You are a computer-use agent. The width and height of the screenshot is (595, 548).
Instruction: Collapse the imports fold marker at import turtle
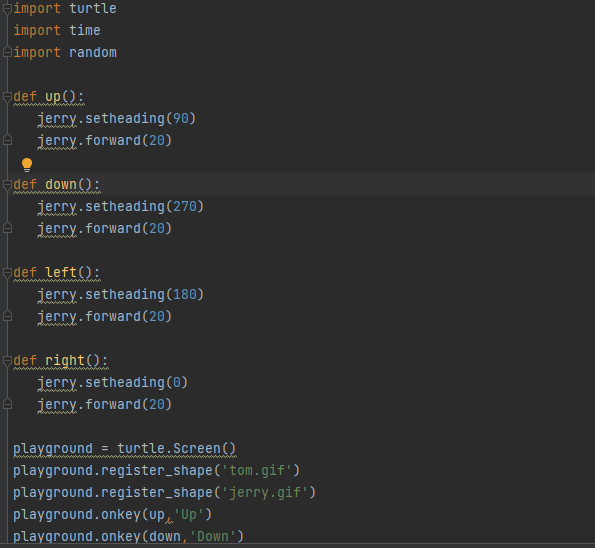click(x=7, y=9)
